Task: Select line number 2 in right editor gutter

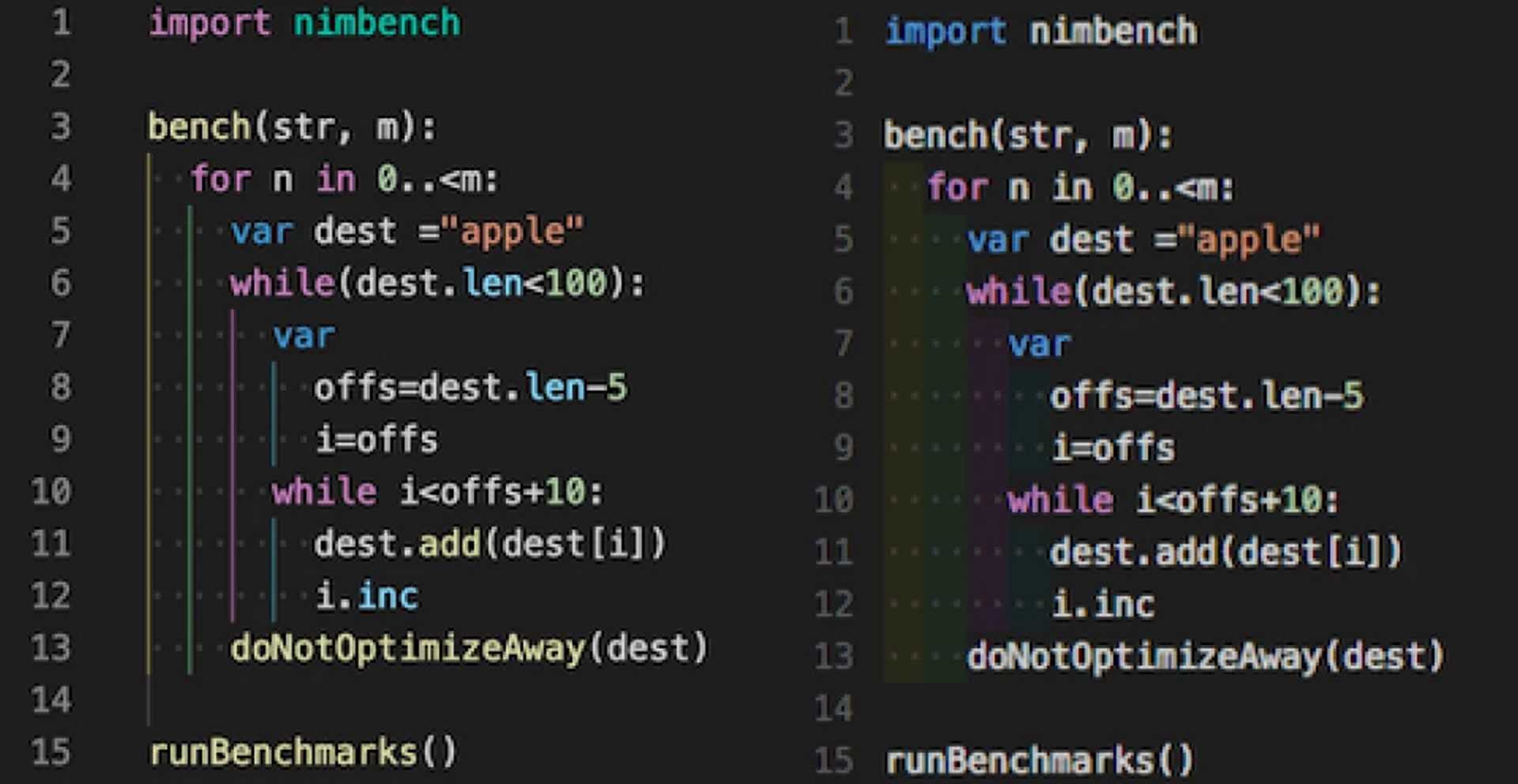Action: click(x=844, y=84)
